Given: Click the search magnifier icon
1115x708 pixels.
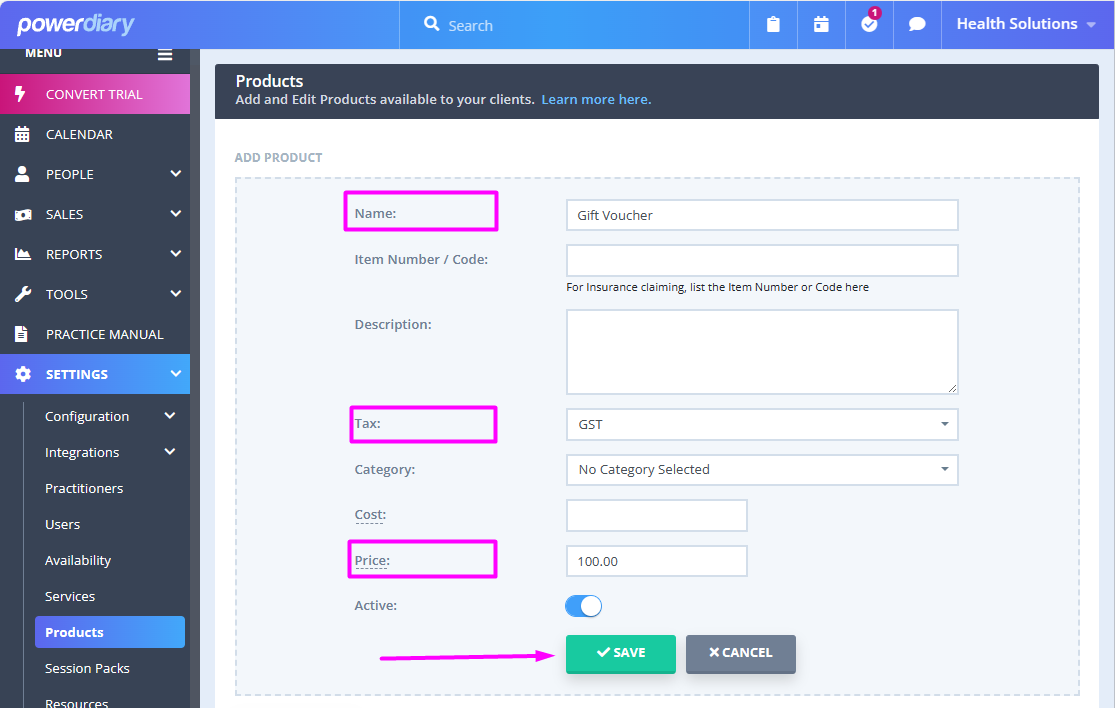Looking at the screenshot, I should coord(432,24).
